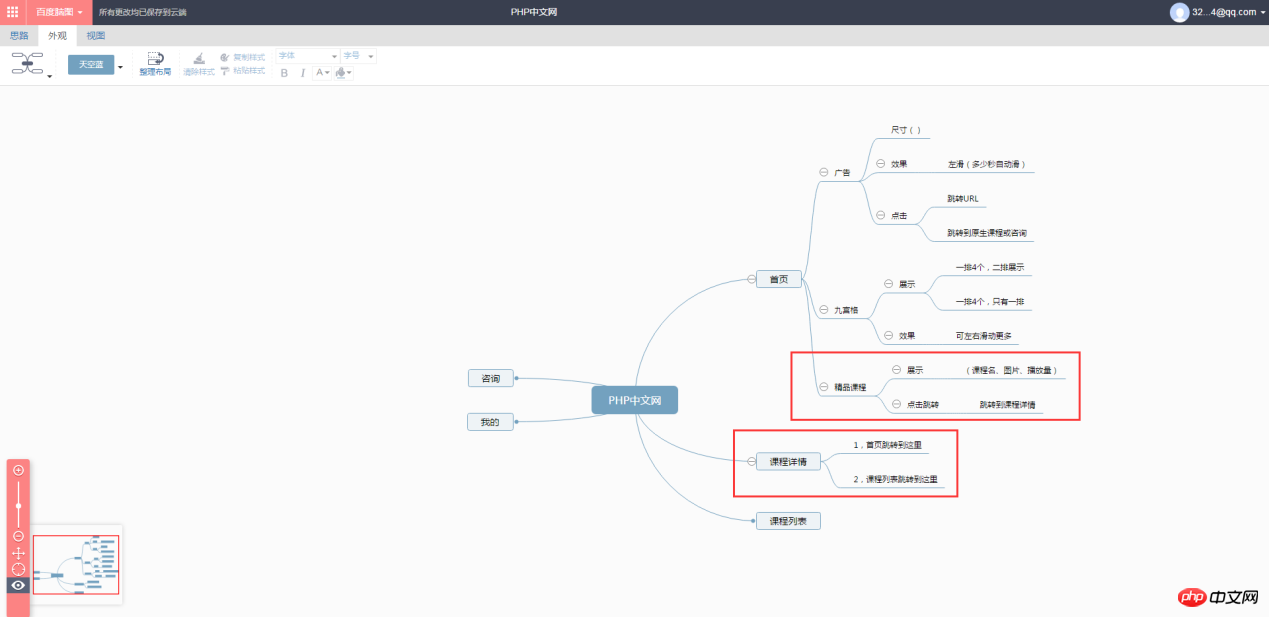Click 粘贴样式 paste style
The image size is (1269, 617).
tap(243, 71)
